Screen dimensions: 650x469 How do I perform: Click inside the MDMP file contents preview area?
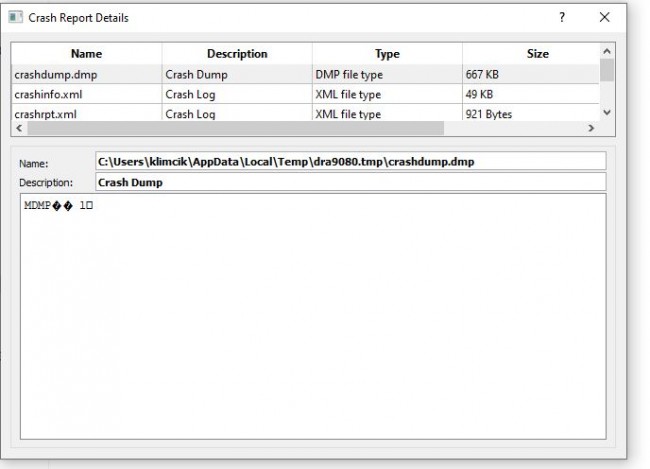pyautogui.click(x=313, y=316)
